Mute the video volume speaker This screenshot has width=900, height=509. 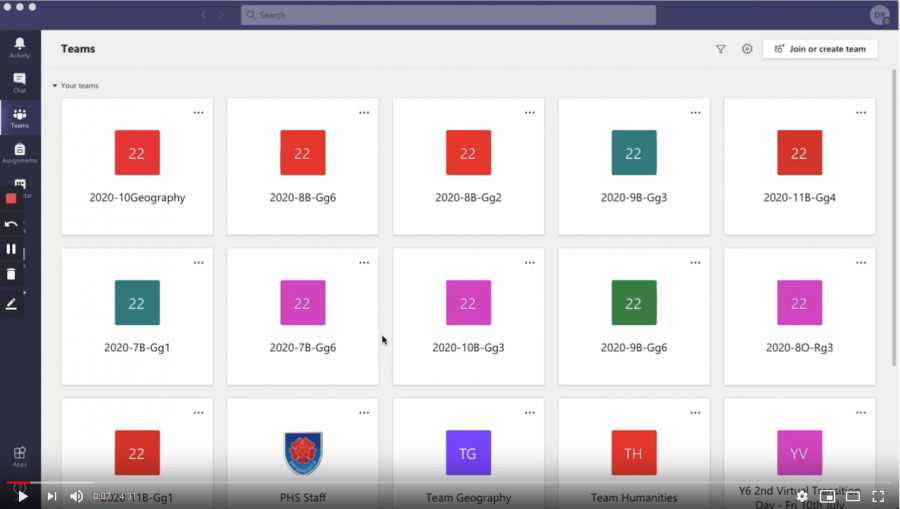[76, 496]
